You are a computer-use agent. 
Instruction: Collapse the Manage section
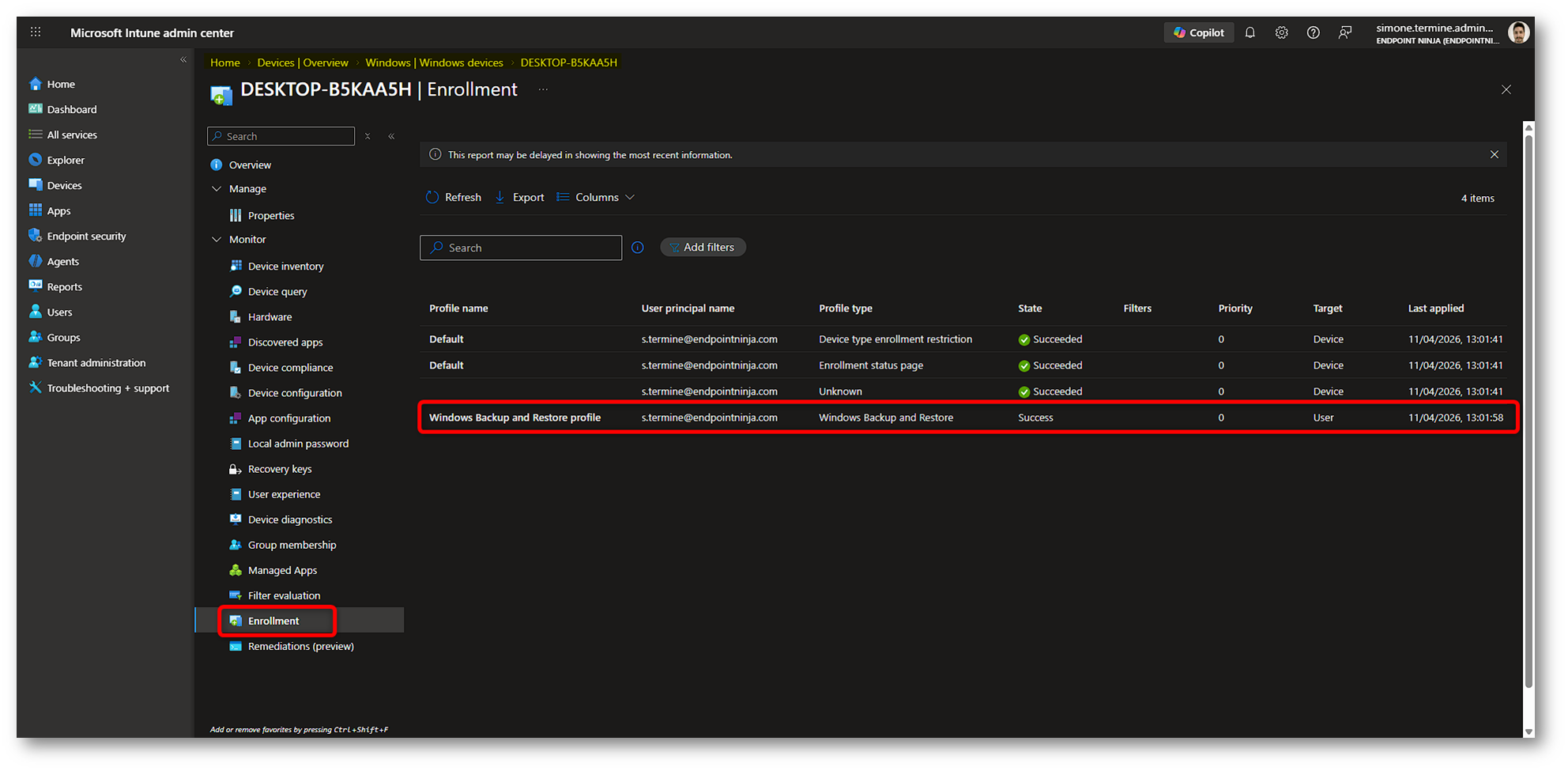coord(217,189)
